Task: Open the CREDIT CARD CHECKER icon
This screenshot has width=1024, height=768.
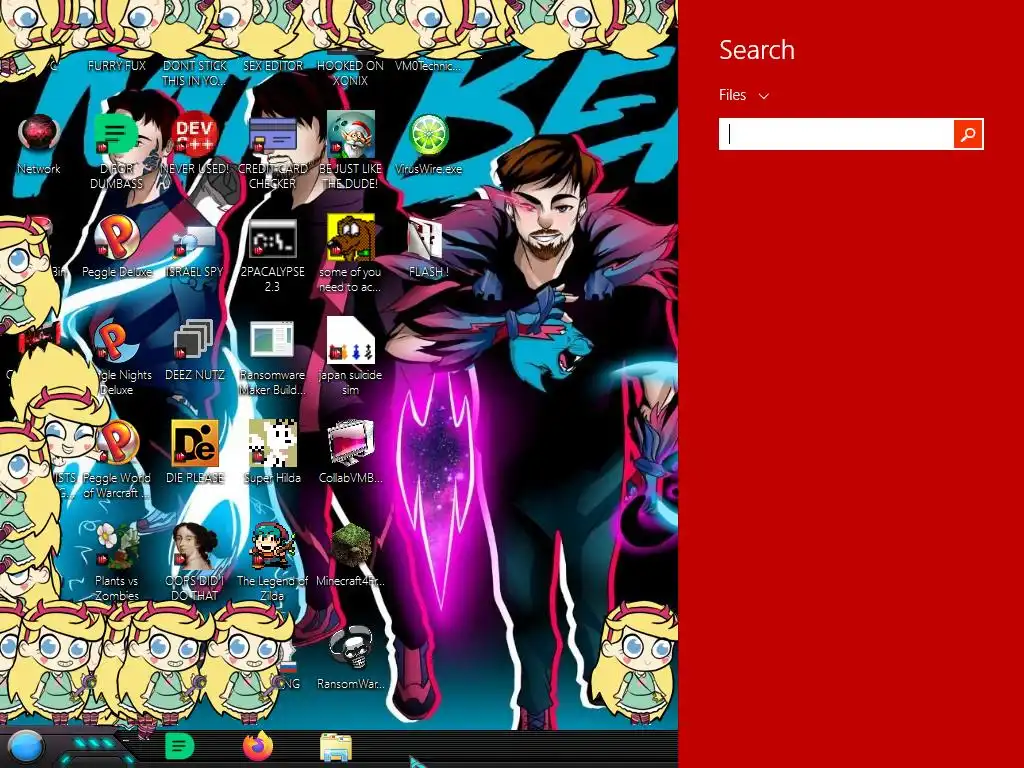Action: click(x=272, y=135)
